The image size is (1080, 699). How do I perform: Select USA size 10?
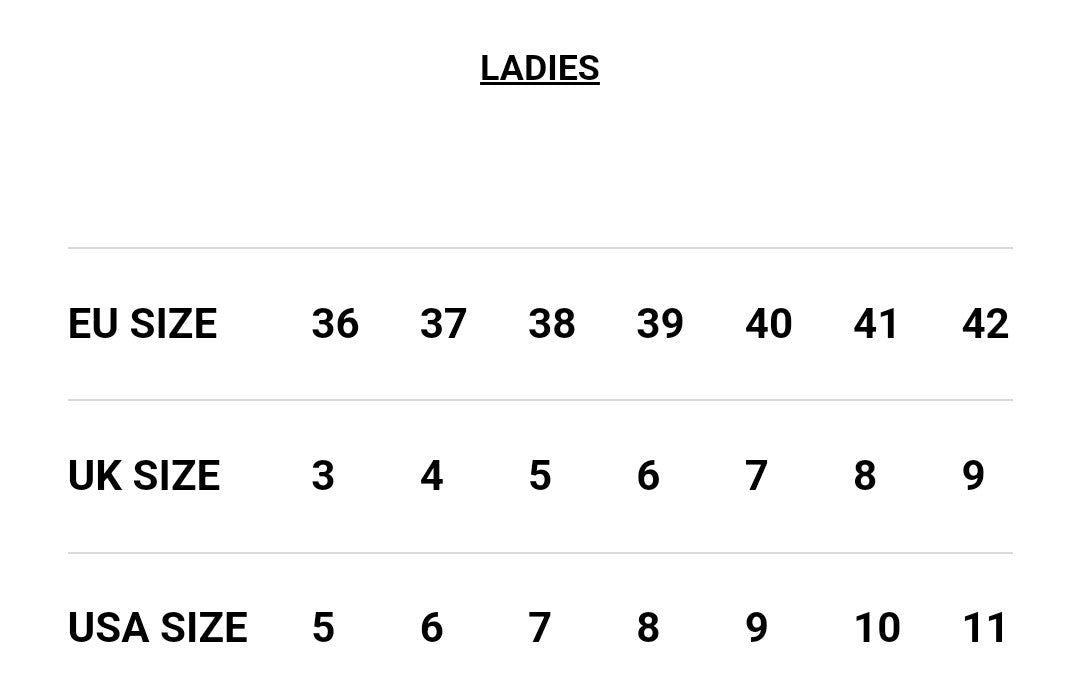coord(876,628)
